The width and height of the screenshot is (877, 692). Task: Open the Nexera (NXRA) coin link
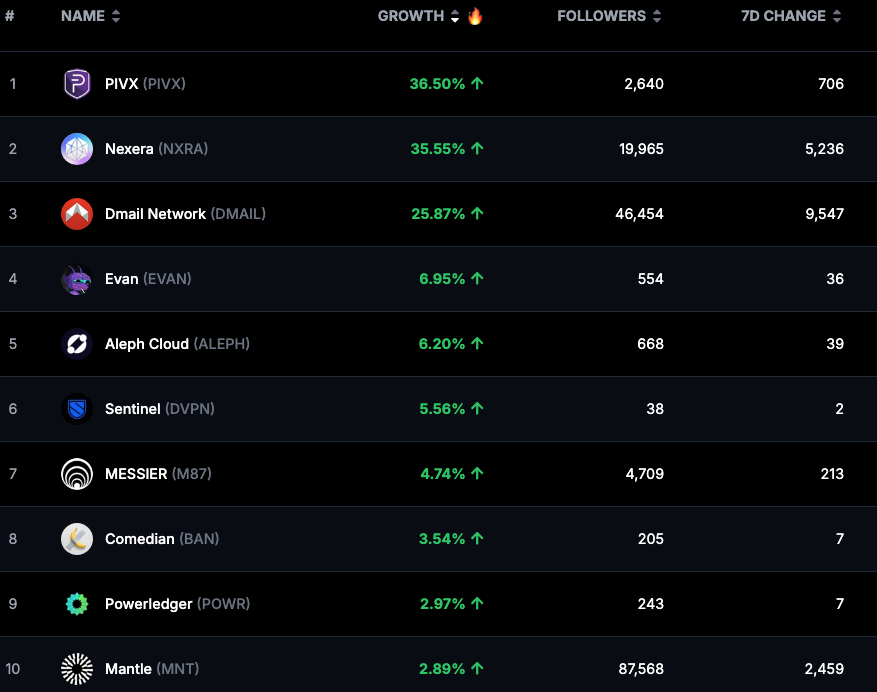[157, 149]
